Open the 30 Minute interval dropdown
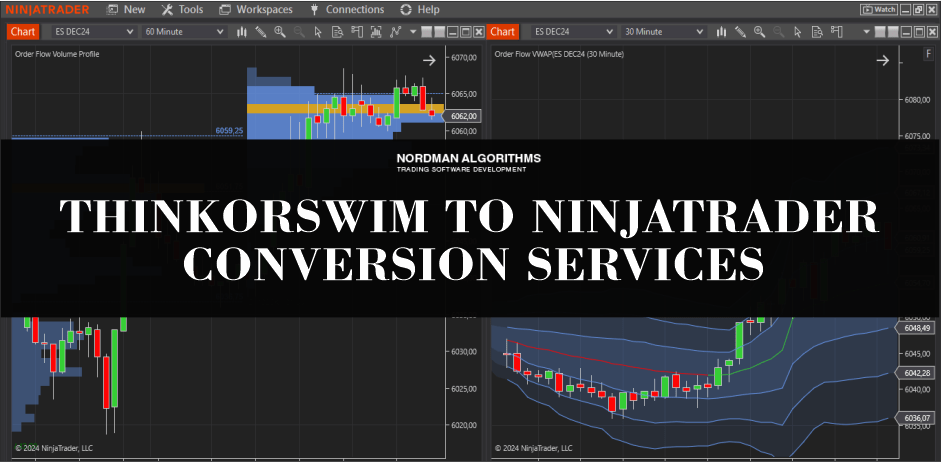This screenshot has height=462, width=941. click(664, 32)
